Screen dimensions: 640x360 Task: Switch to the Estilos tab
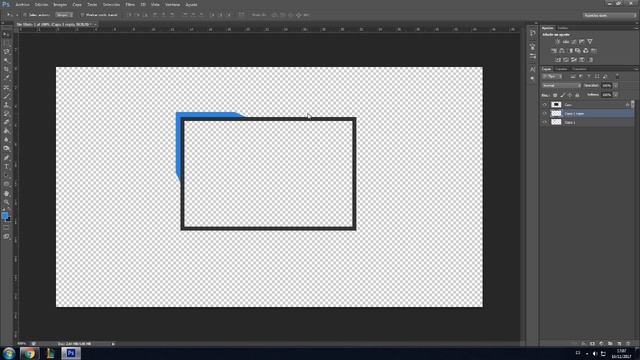563,28
